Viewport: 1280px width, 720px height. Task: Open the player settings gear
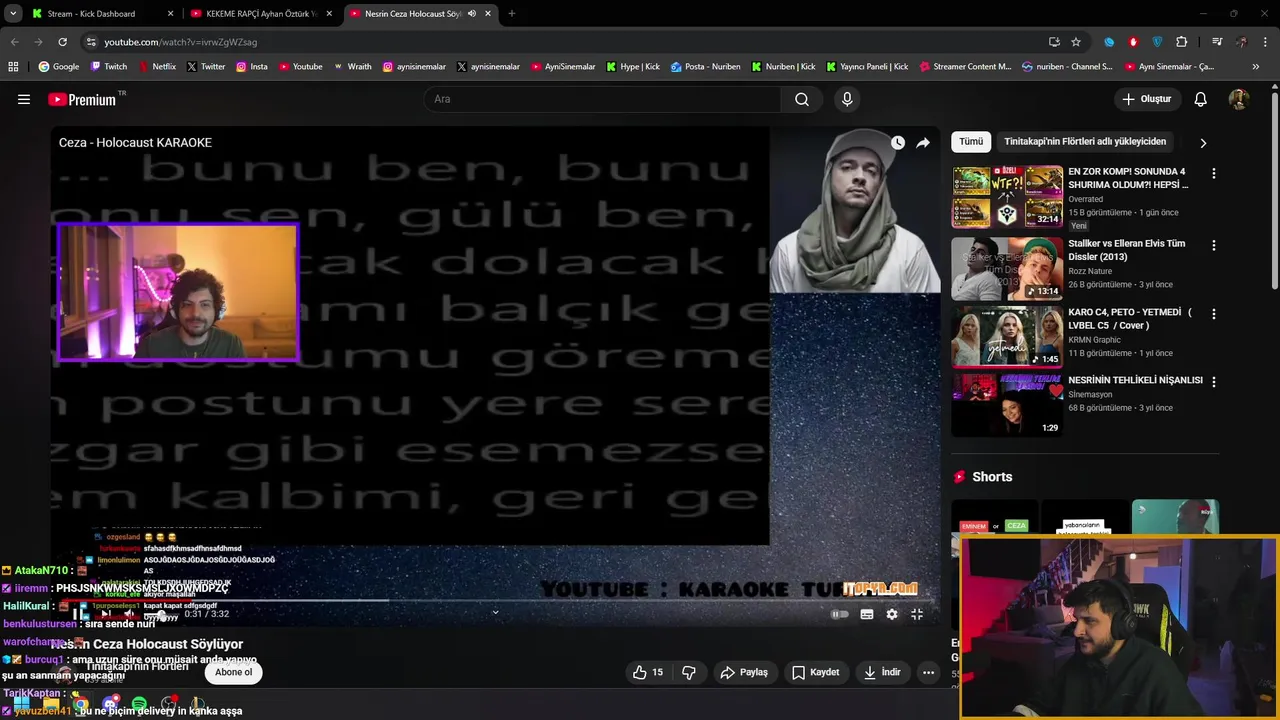892,614
